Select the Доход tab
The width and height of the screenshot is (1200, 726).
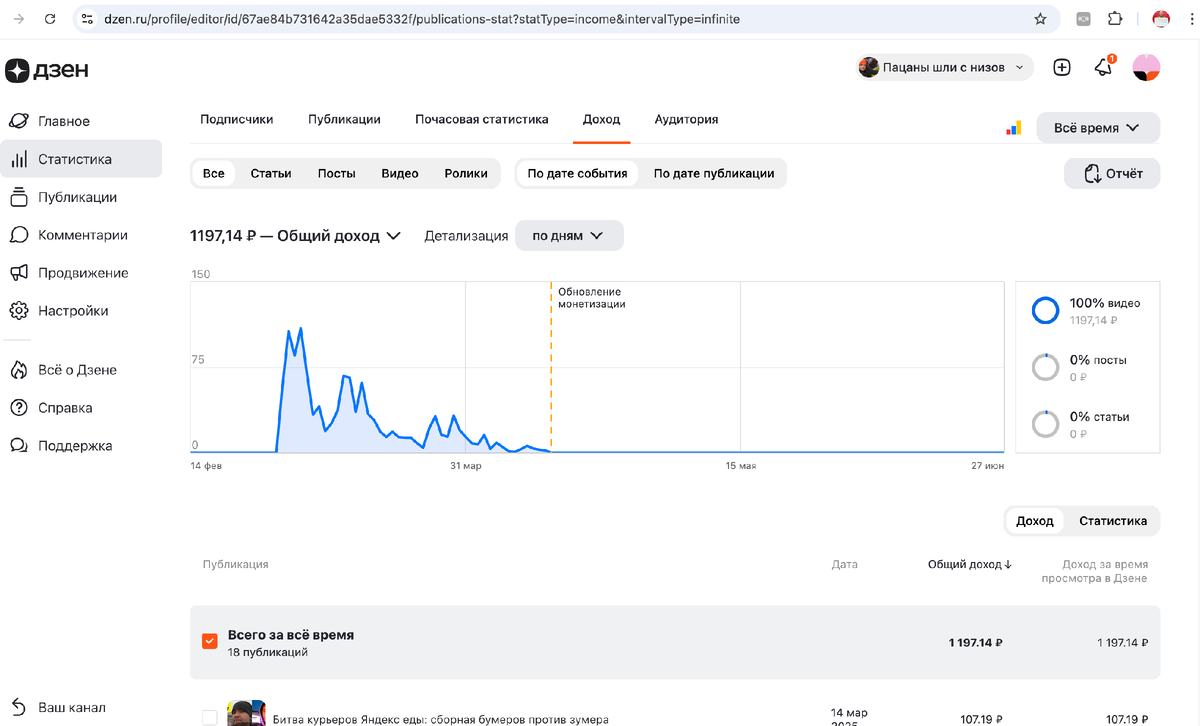pyautogui.click(x=601, y=119)
